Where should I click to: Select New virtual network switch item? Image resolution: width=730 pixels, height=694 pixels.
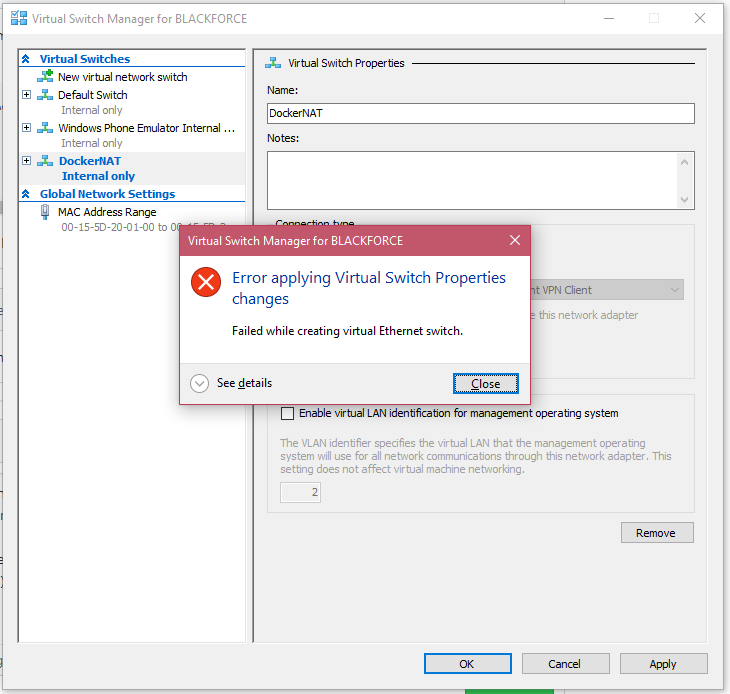[x=122, y=77]
